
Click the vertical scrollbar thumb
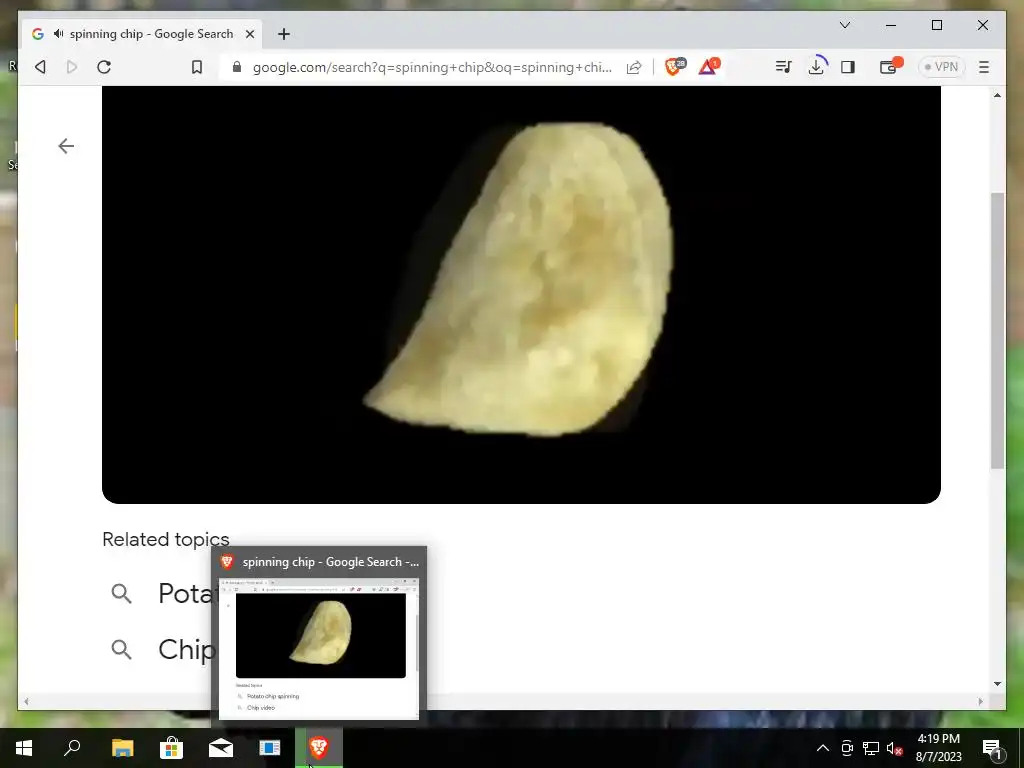click(x=997, y=330)
